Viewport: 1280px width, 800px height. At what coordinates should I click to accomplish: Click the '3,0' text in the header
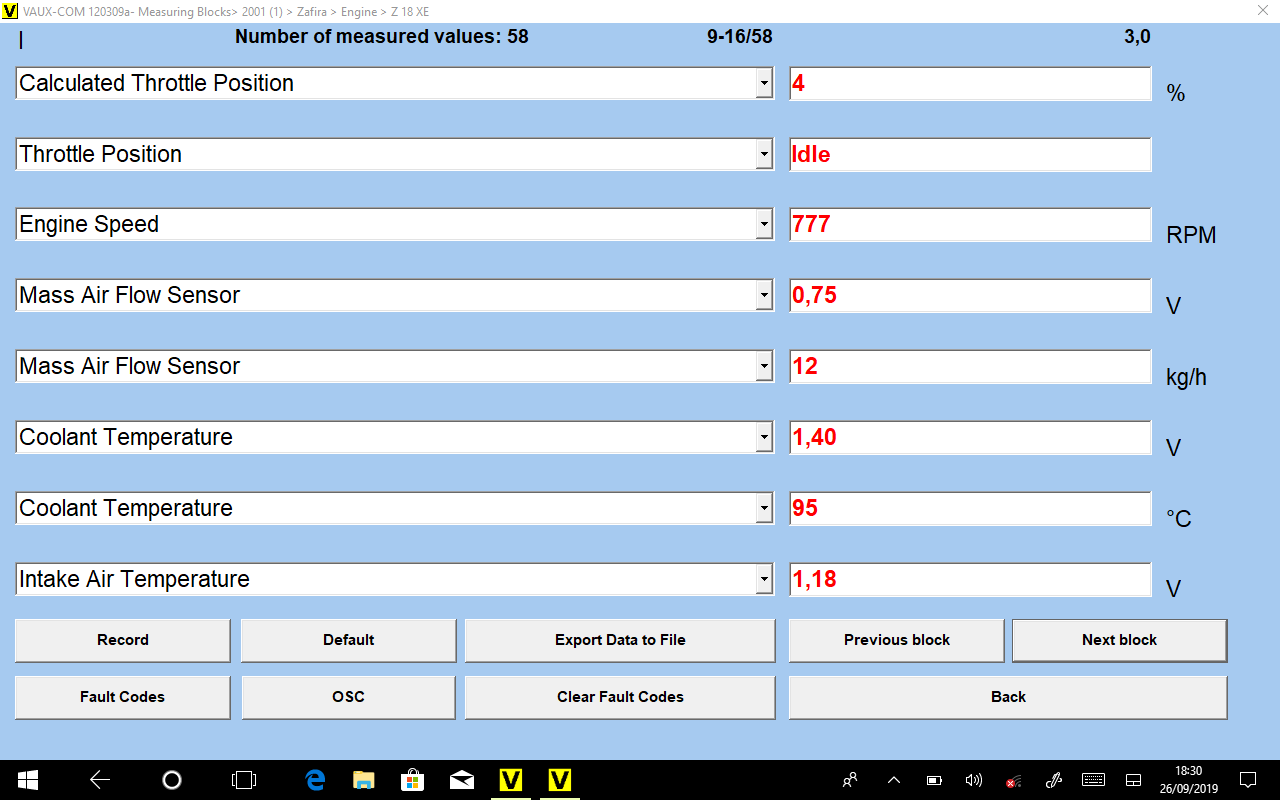(x=1137, y=37)
